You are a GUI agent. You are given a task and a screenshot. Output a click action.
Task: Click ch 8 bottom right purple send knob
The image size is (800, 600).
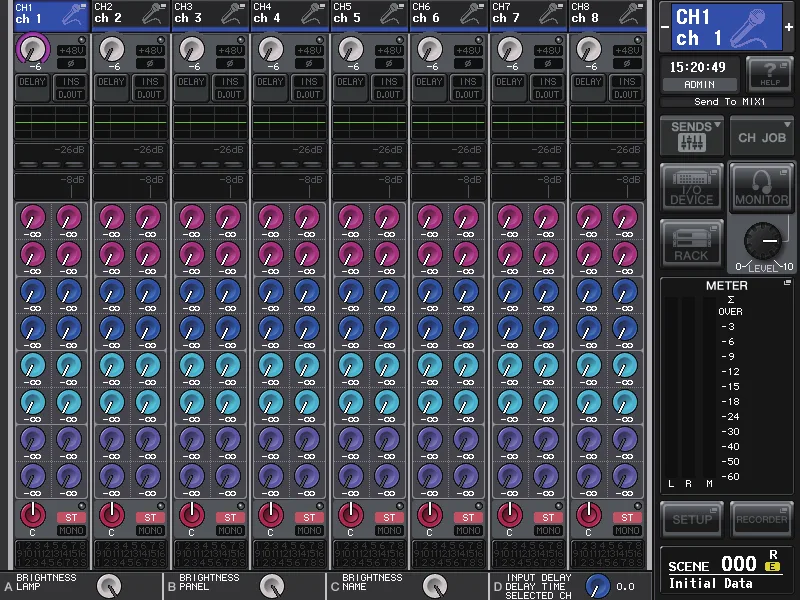click(x=625, y=477)
